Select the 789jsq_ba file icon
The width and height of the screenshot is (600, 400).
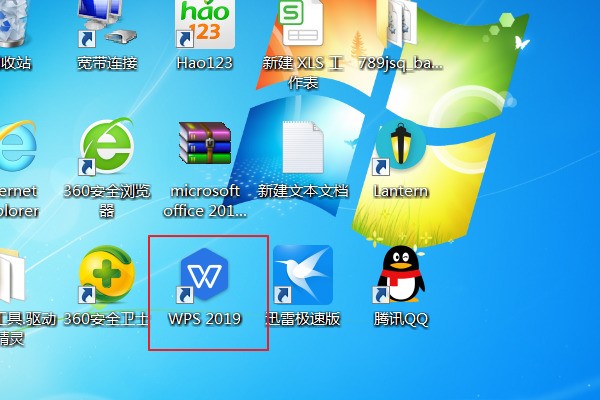pyautogui.click(x=402, y=22)
